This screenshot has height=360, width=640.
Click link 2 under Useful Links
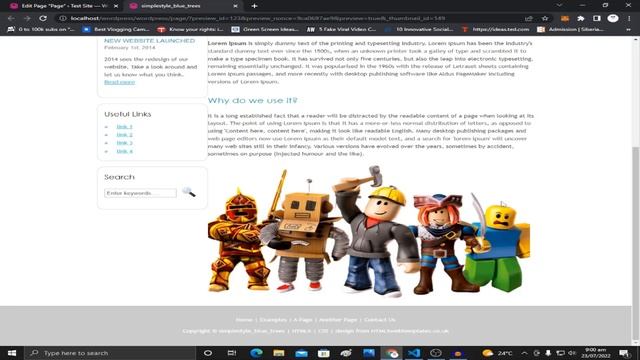(124, 135)
